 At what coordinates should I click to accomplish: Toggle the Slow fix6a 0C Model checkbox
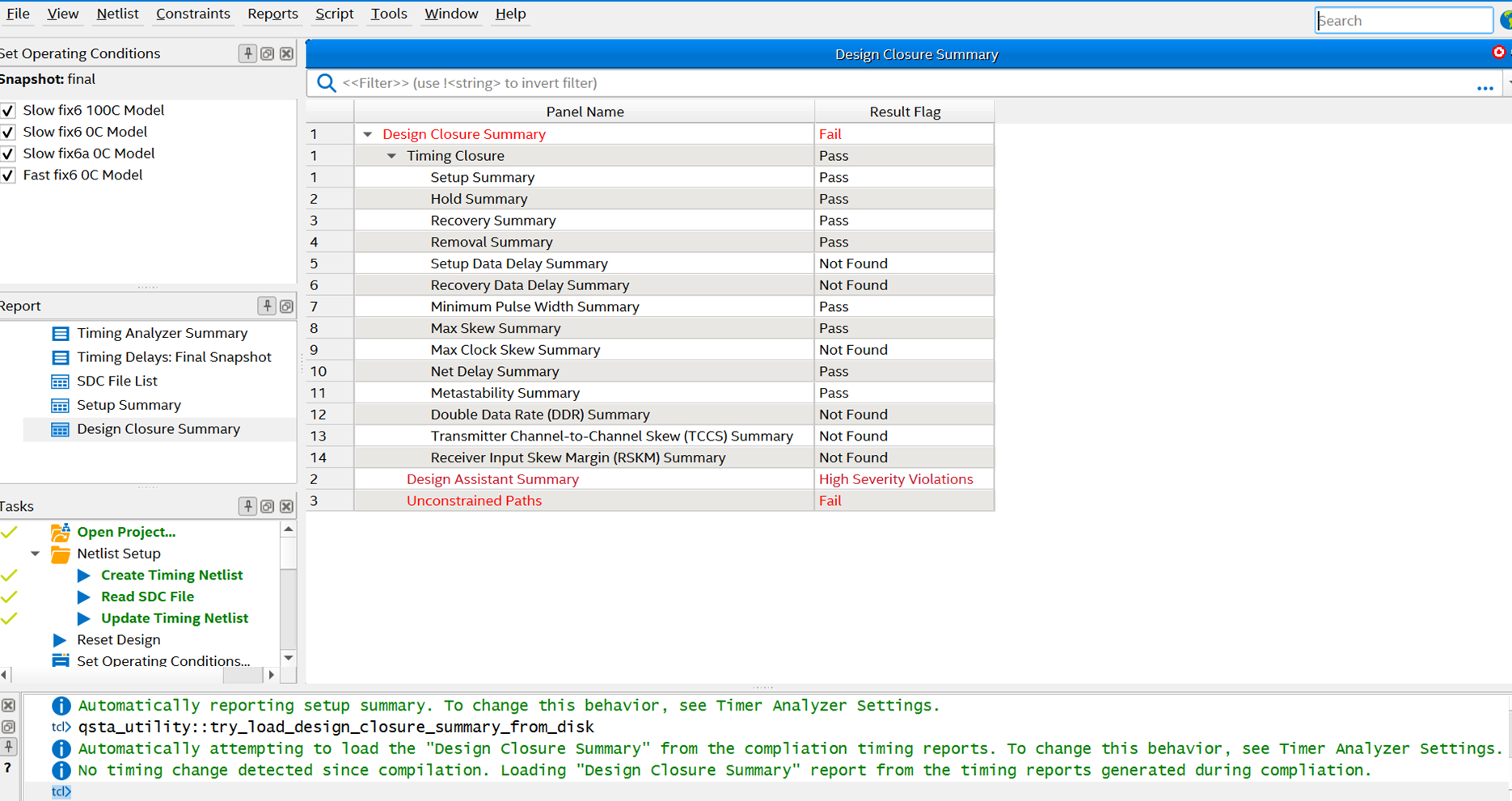pyautogui.click(x=9, y=154)
